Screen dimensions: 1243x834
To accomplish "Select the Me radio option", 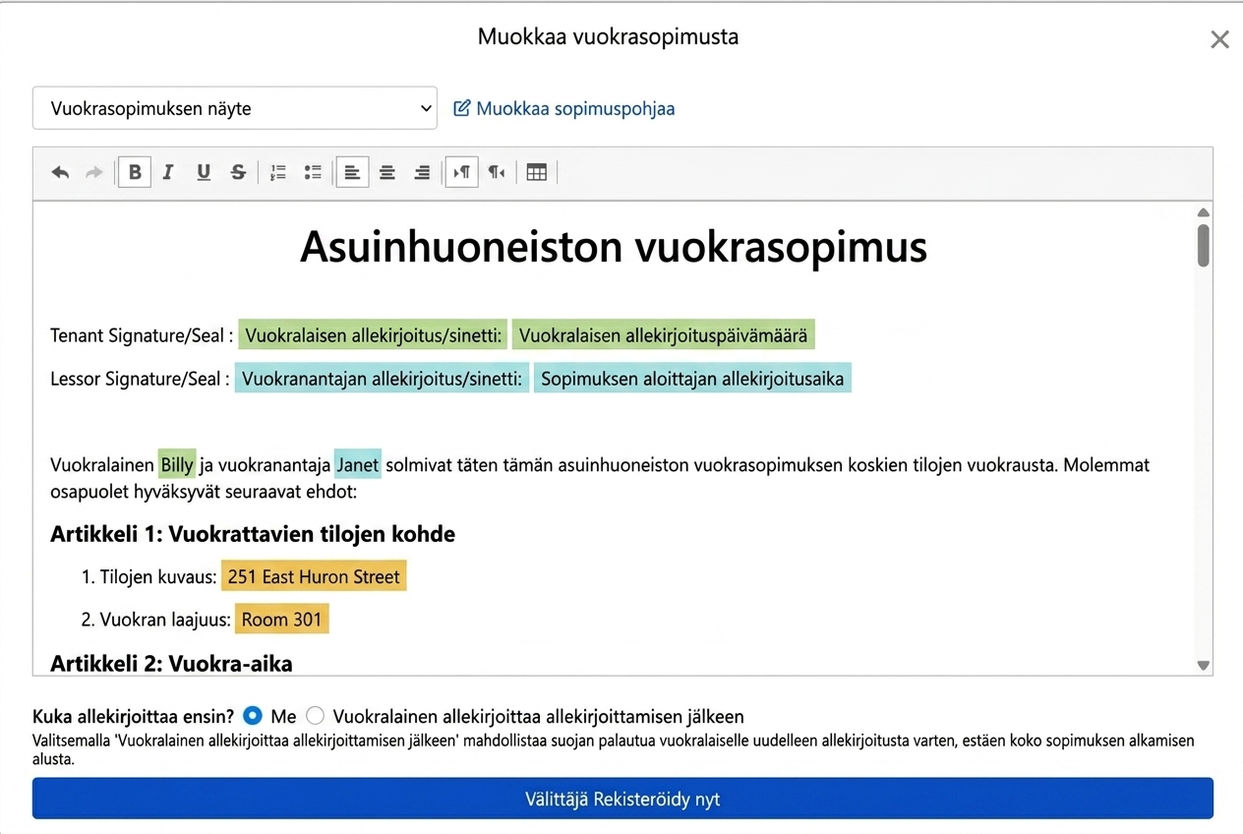I will coord(253,716).
